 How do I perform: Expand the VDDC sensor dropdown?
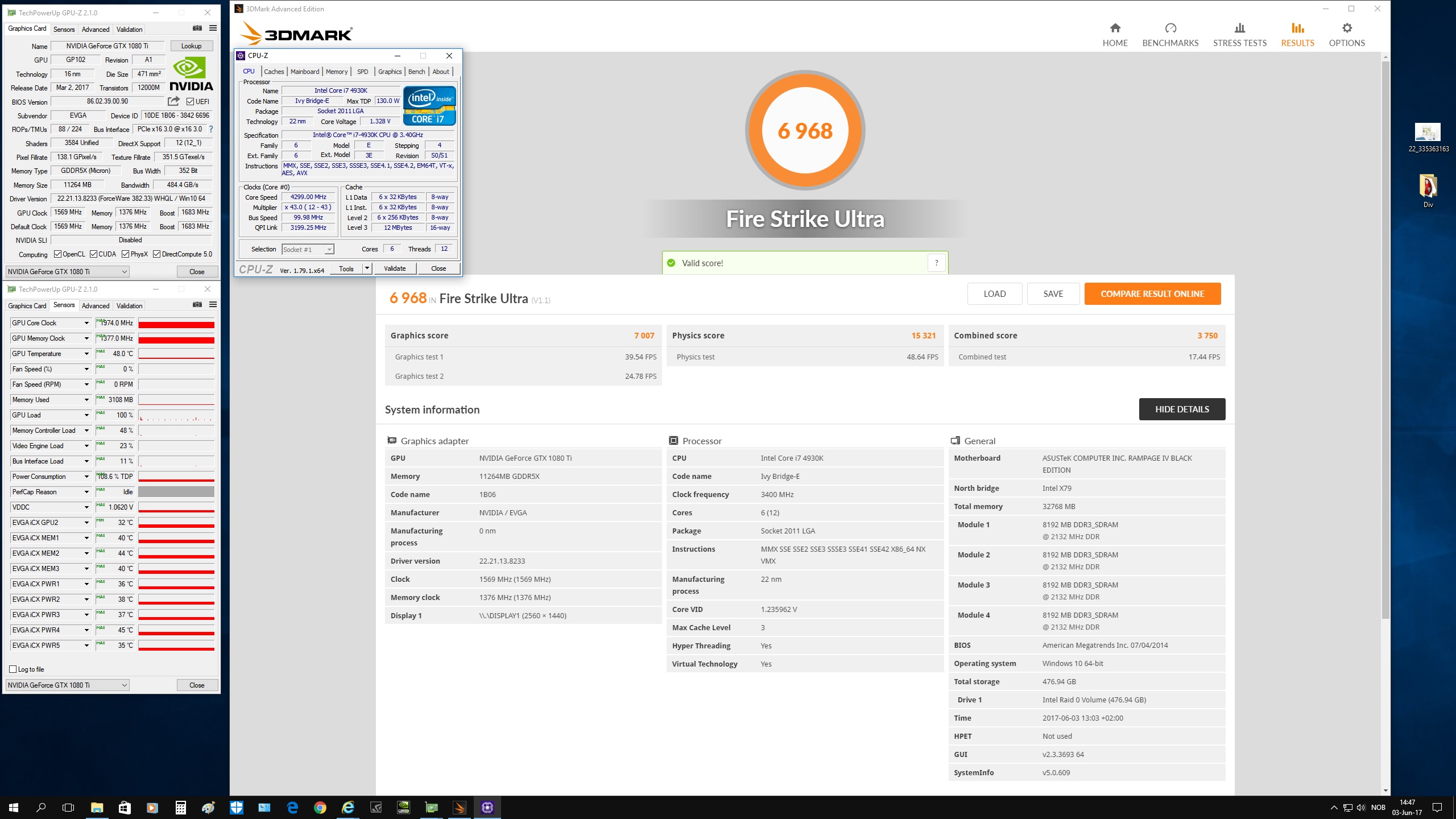coord(86,507)
